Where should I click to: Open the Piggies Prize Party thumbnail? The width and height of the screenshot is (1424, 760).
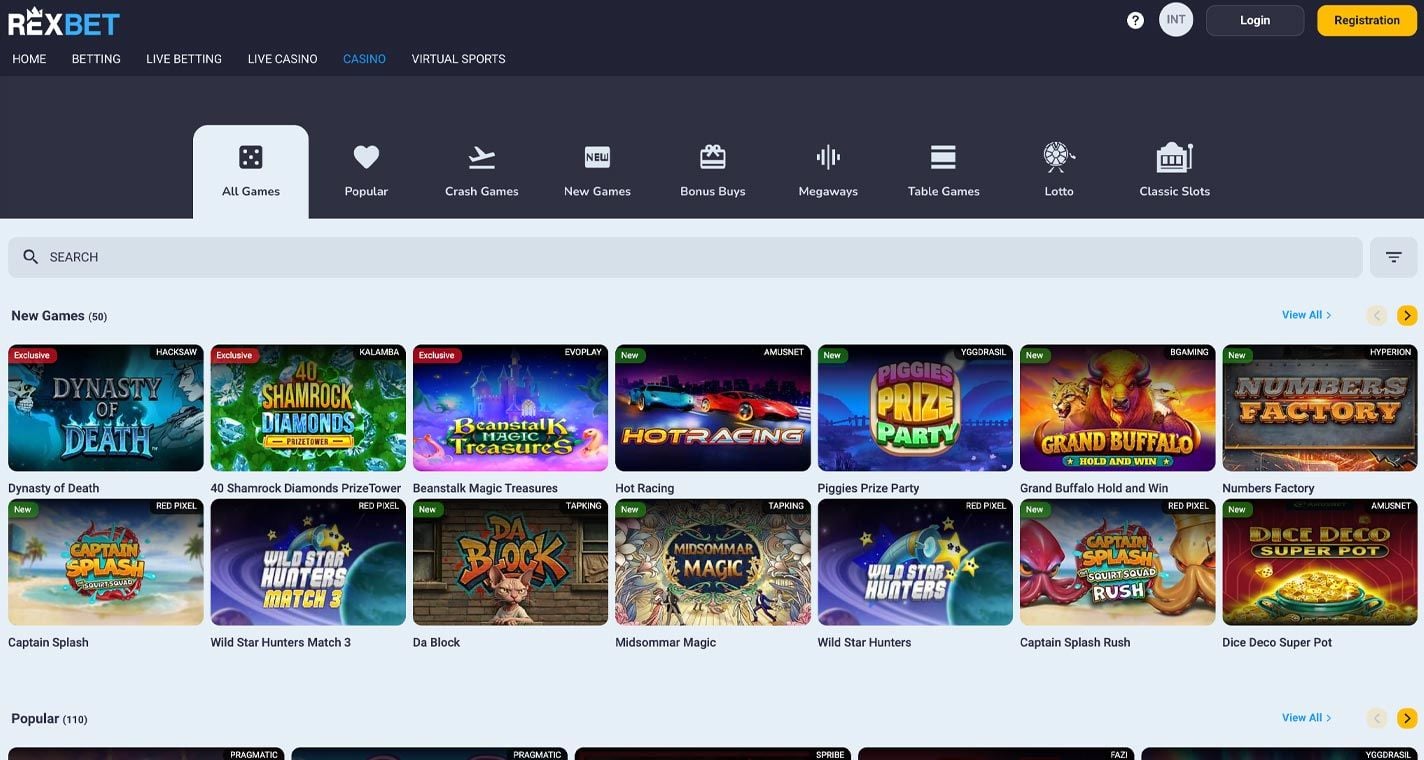(915, 408)
